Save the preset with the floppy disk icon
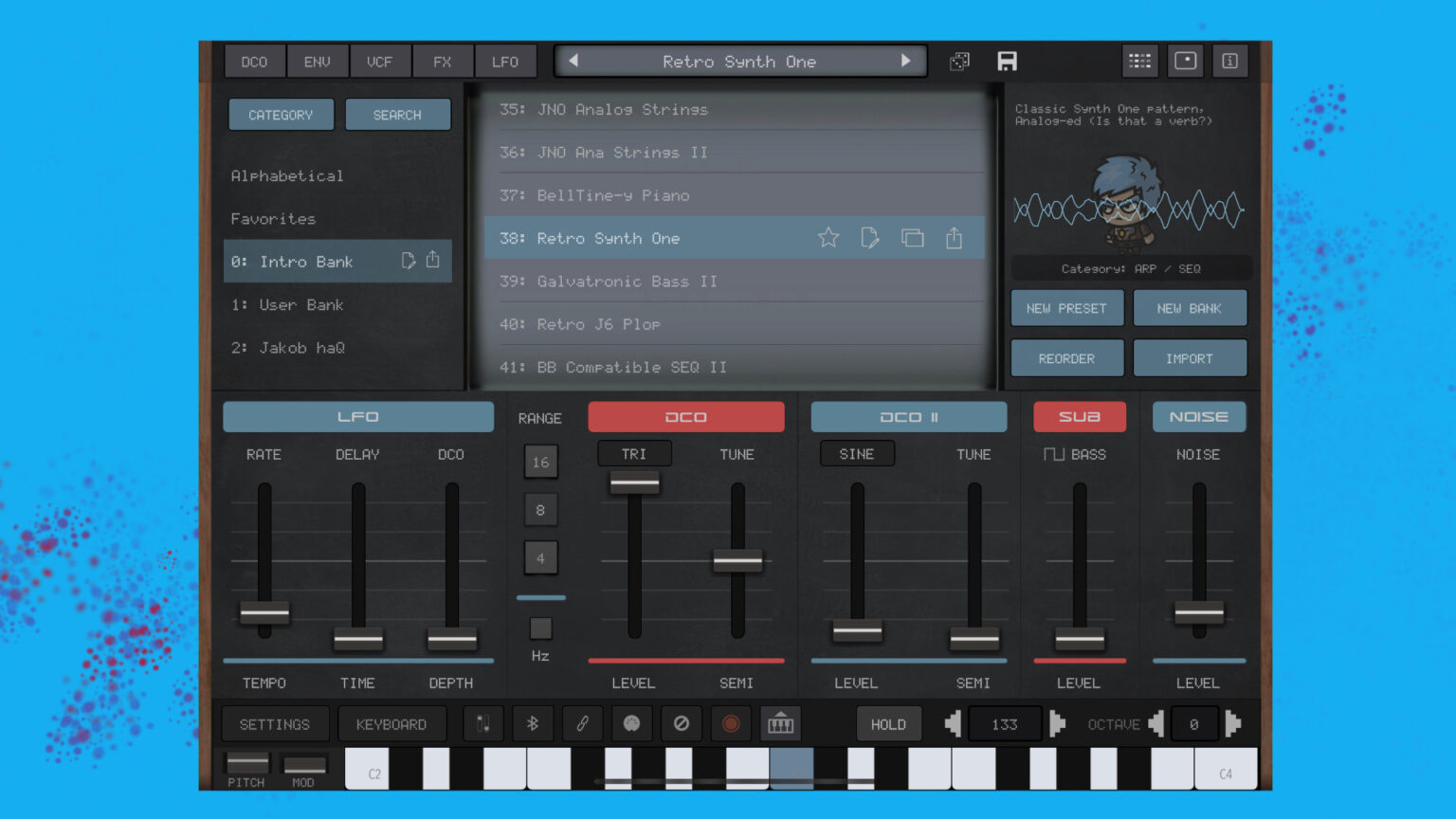This screenshot has height=819, width=1456. pos(1007,61)
